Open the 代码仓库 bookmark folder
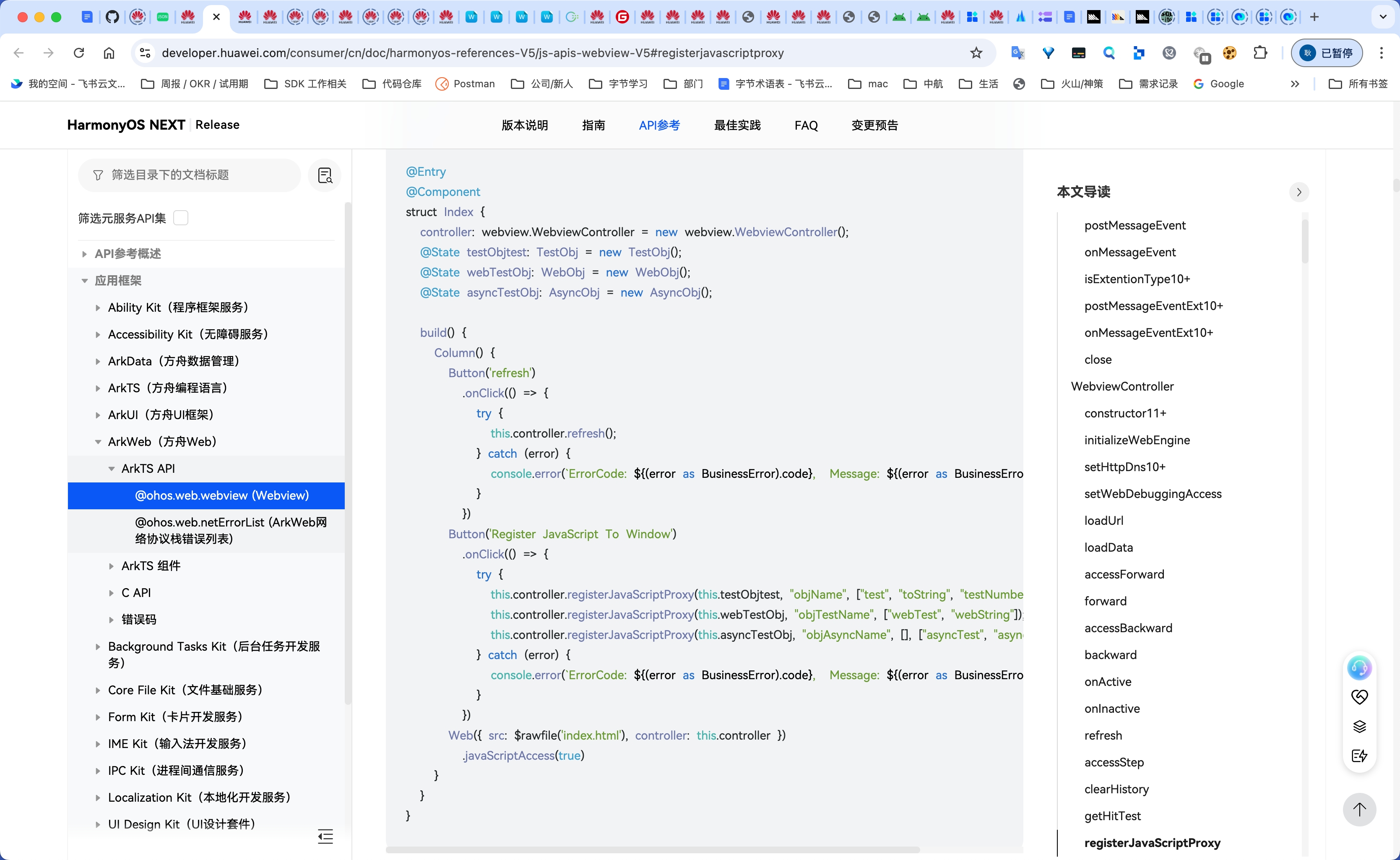Screen dimensions: 1400x860 [x=392, y=83]
